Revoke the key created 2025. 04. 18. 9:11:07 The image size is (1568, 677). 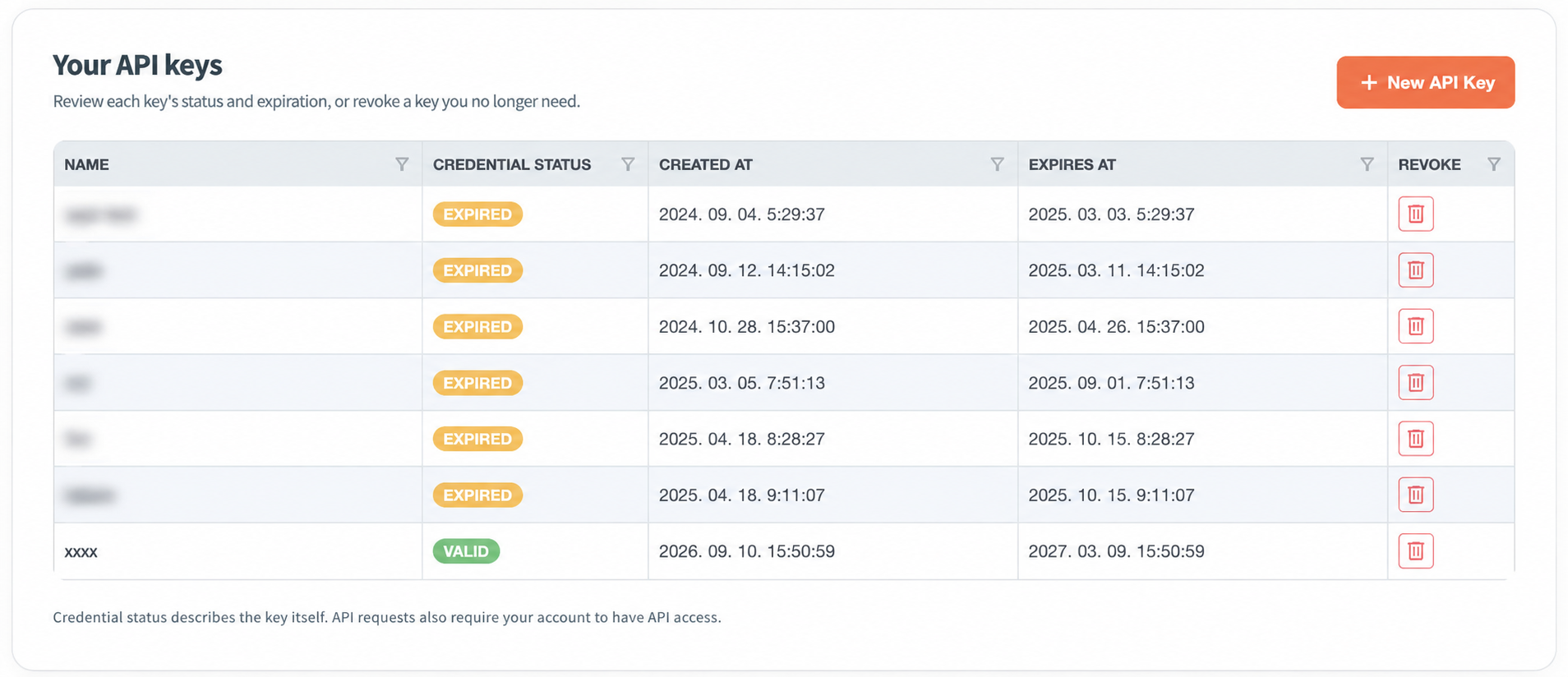coord(1416,495)
